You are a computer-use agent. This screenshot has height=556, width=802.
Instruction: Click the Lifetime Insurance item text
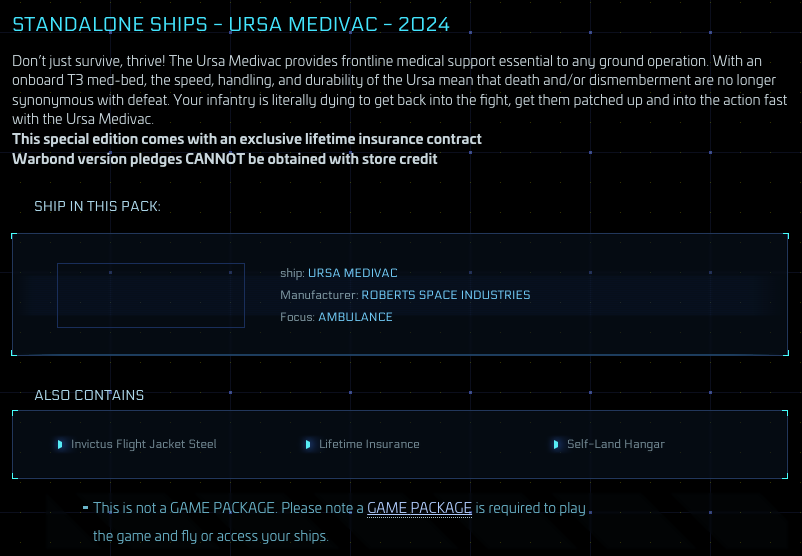tap(369, 444)
